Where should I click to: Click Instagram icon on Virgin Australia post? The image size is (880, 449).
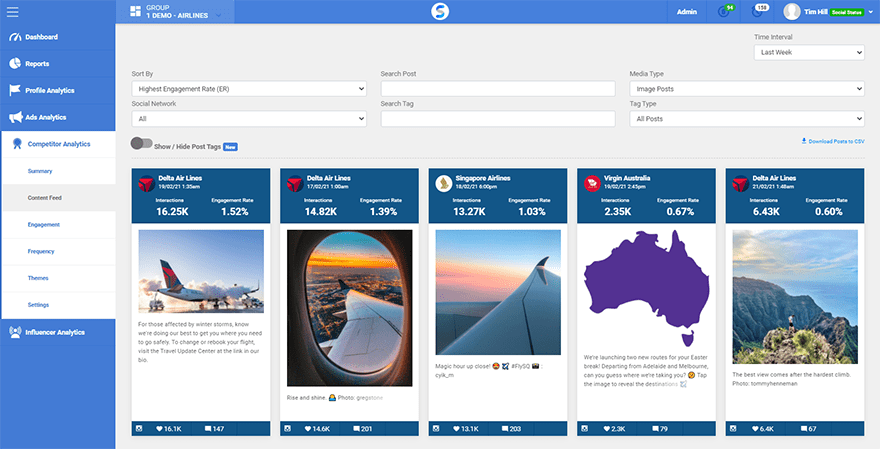[x=585, y=428]
